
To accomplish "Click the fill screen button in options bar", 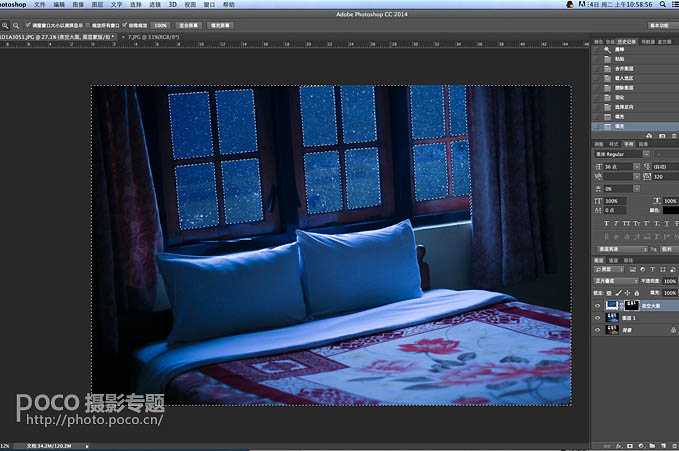I will point(220,26).
